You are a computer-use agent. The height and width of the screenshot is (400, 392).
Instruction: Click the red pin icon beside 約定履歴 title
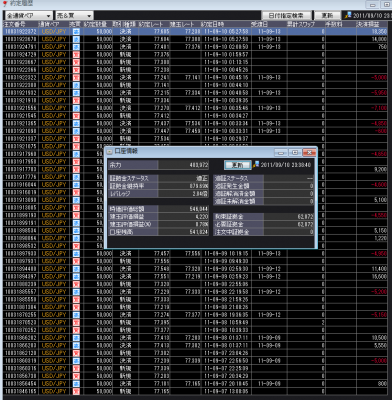click(5, 4)
